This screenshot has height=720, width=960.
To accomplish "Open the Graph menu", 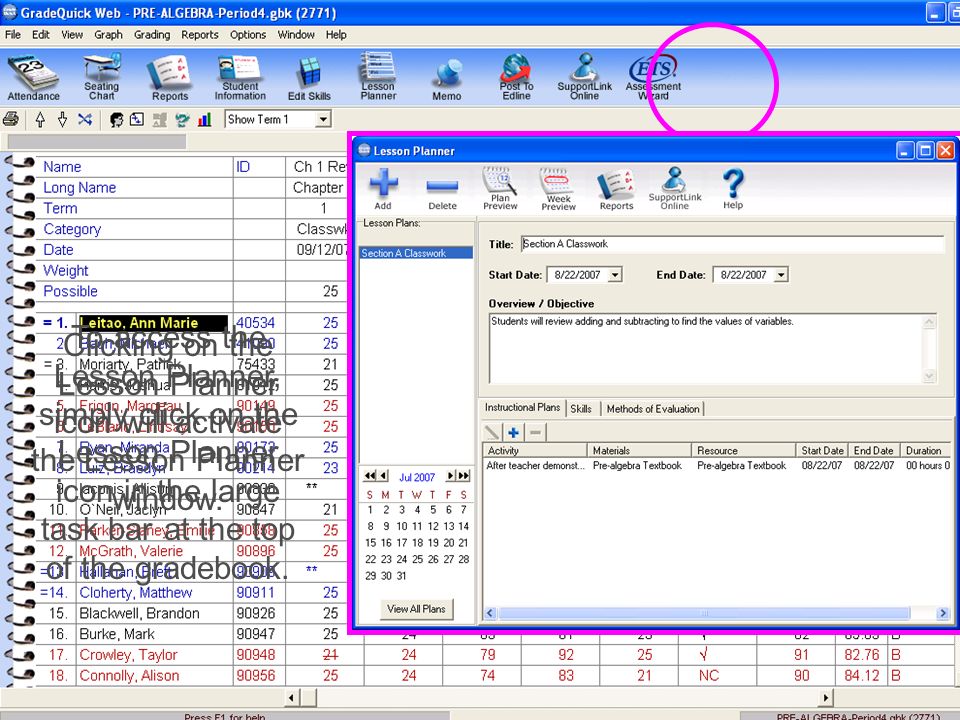I will 108,35.
